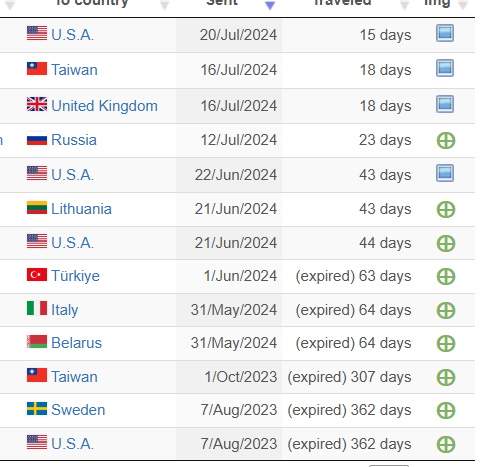
Task: Click green add-image icon in Türkiye row
Action: (446, 277)
